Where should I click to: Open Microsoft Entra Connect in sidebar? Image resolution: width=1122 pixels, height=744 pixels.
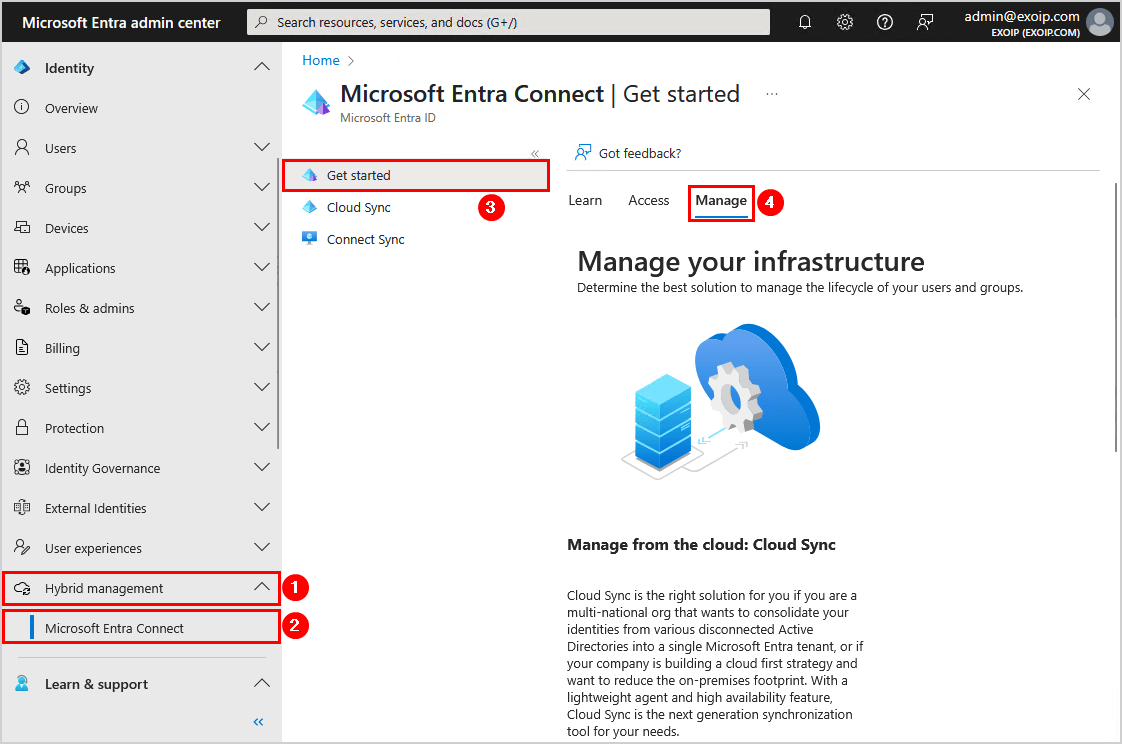[115, 628]
